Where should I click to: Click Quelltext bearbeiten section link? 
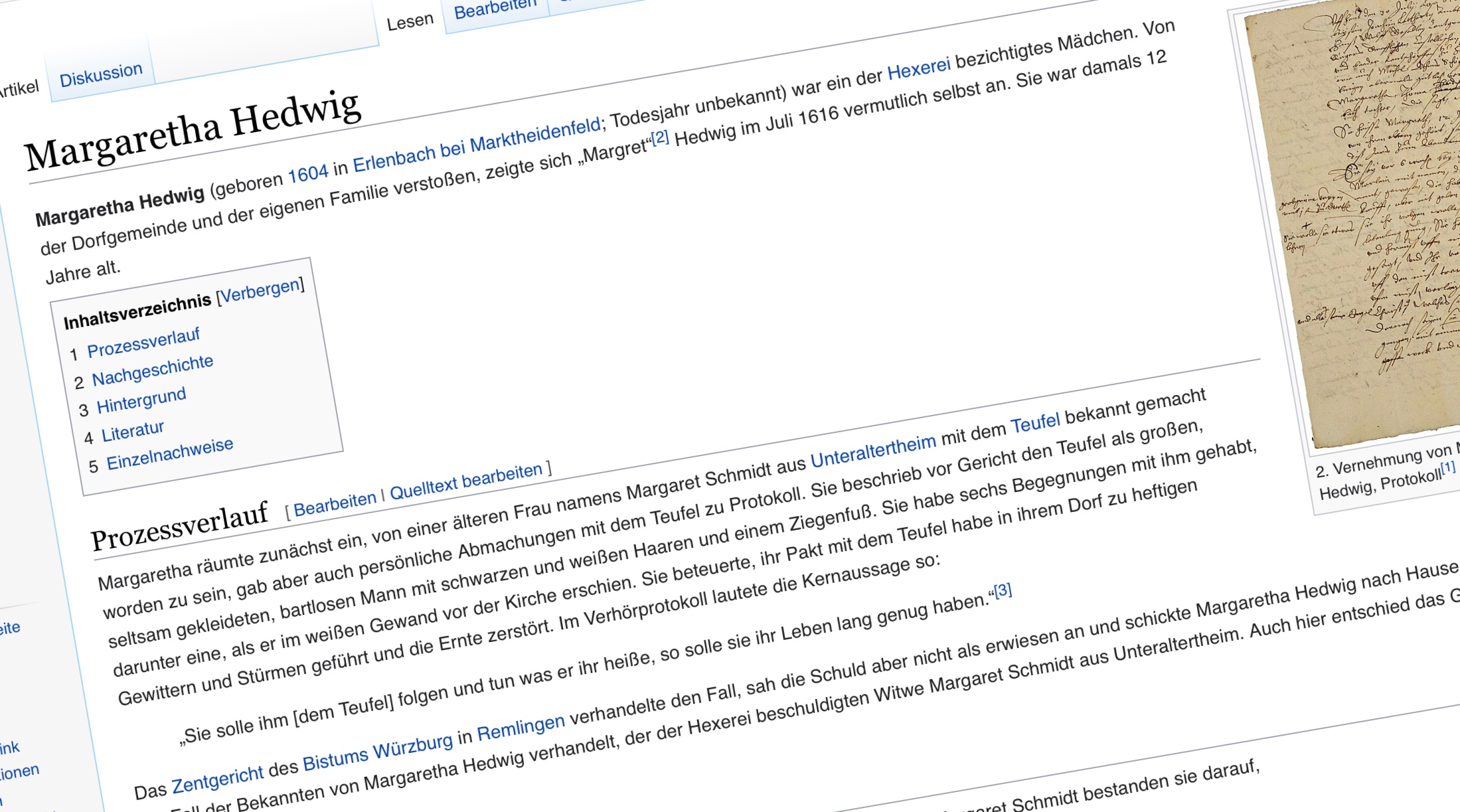(465, 481)
